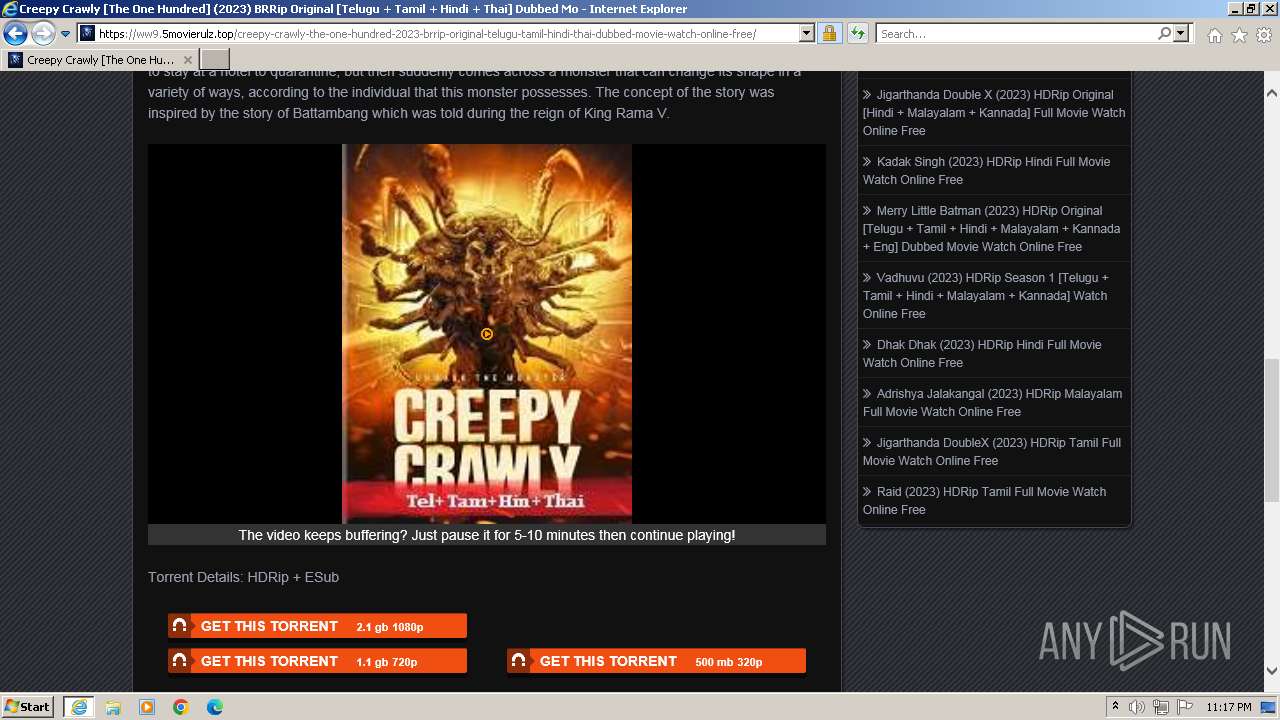
Task: Click the Creepy Crawly movie poster
Action: [x=487, y=334]
